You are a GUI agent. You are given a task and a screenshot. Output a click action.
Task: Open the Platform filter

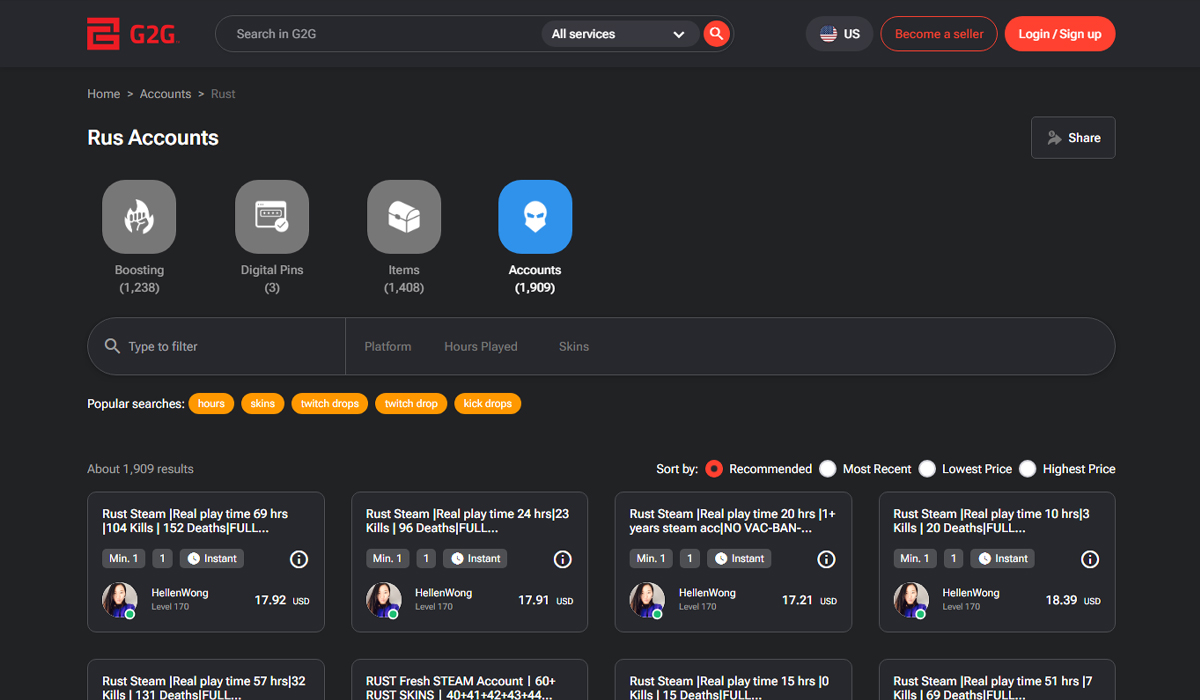(x=388, y=346)
